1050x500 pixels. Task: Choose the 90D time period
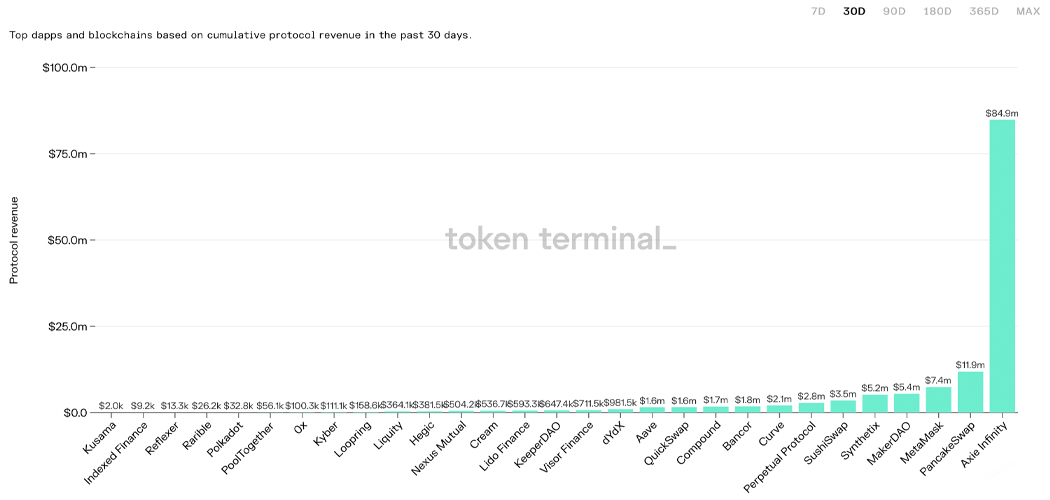(x=895, y=11)
